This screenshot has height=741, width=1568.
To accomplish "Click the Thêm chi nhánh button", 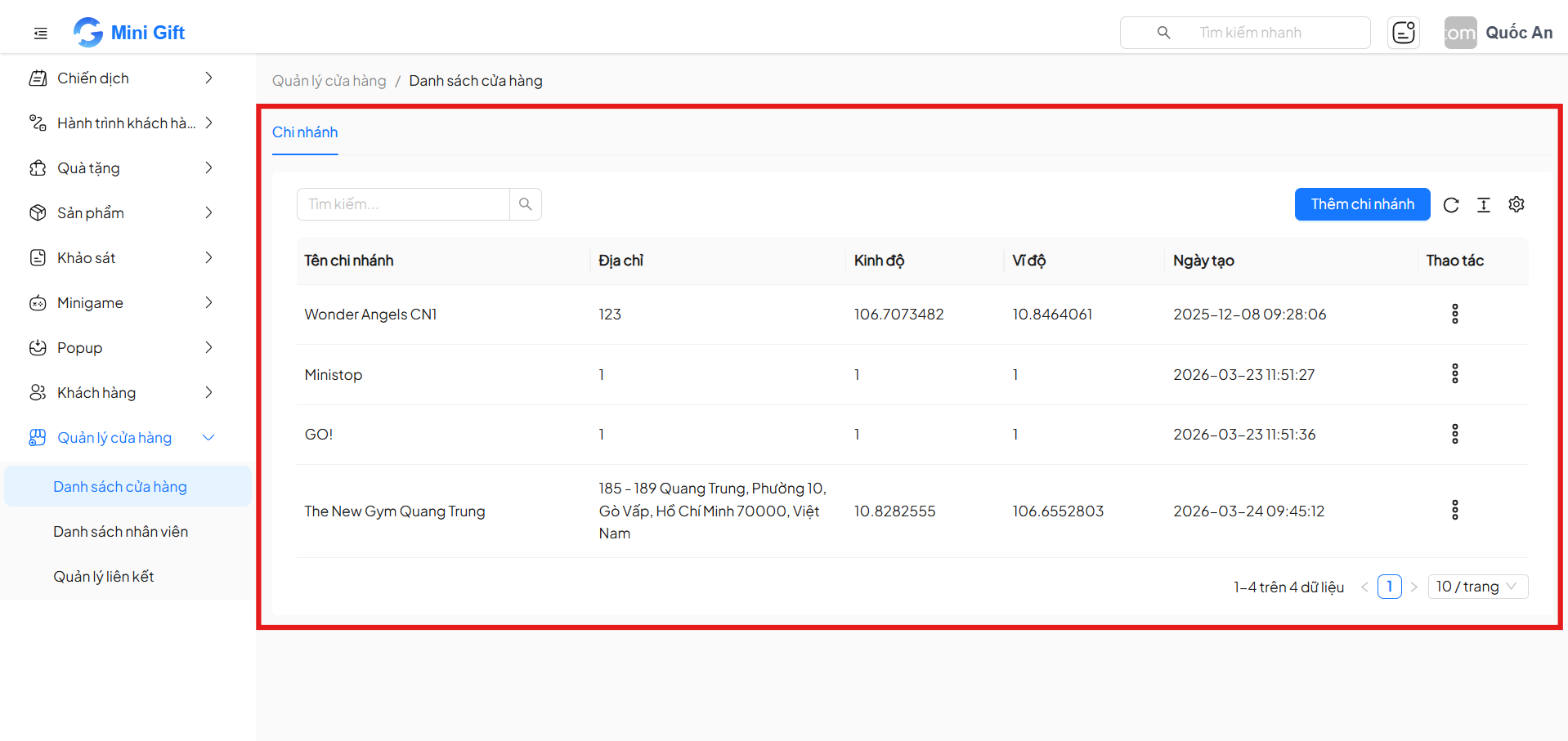I will (x=1362, y=204).
